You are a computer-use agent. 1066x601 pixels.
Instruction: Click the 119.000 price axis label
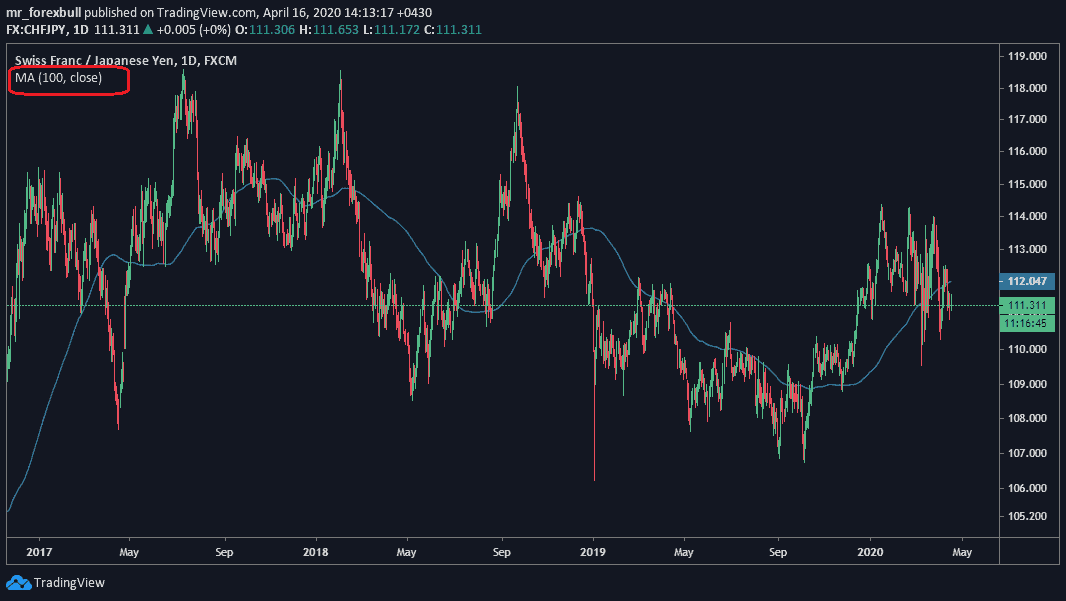(1026, 56)
